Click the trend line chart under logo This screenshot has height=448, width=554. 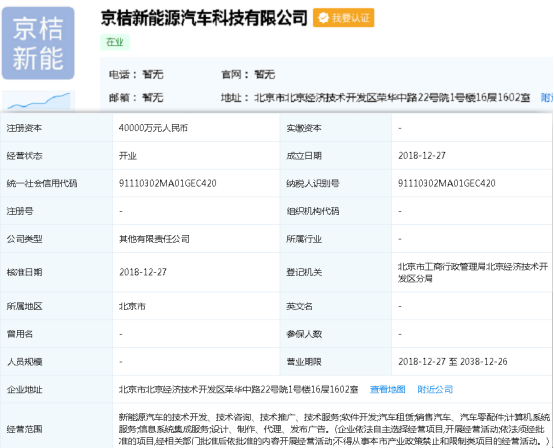[x=39, y=101]
